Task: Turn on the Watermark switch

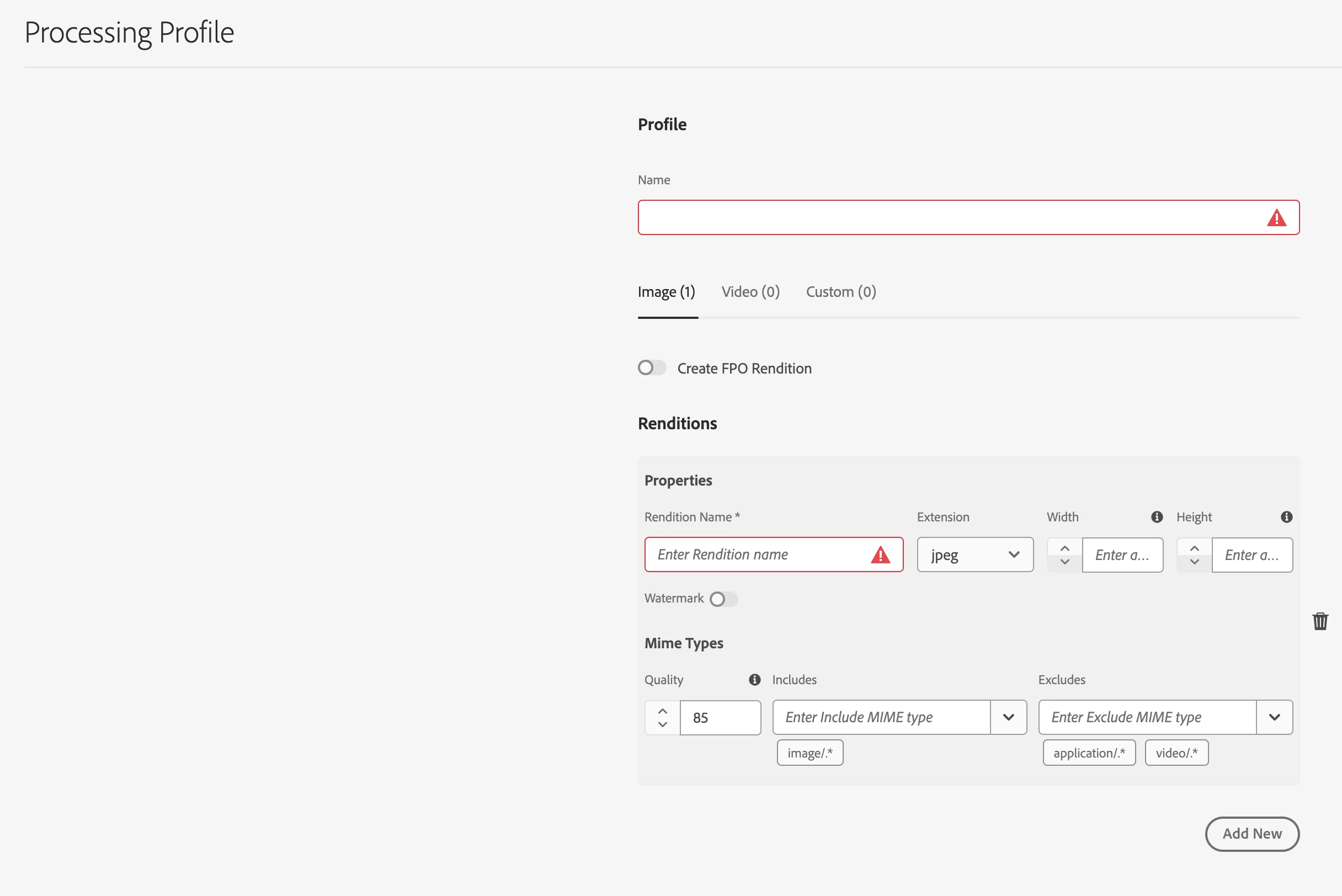Action: tap(723, 599)
